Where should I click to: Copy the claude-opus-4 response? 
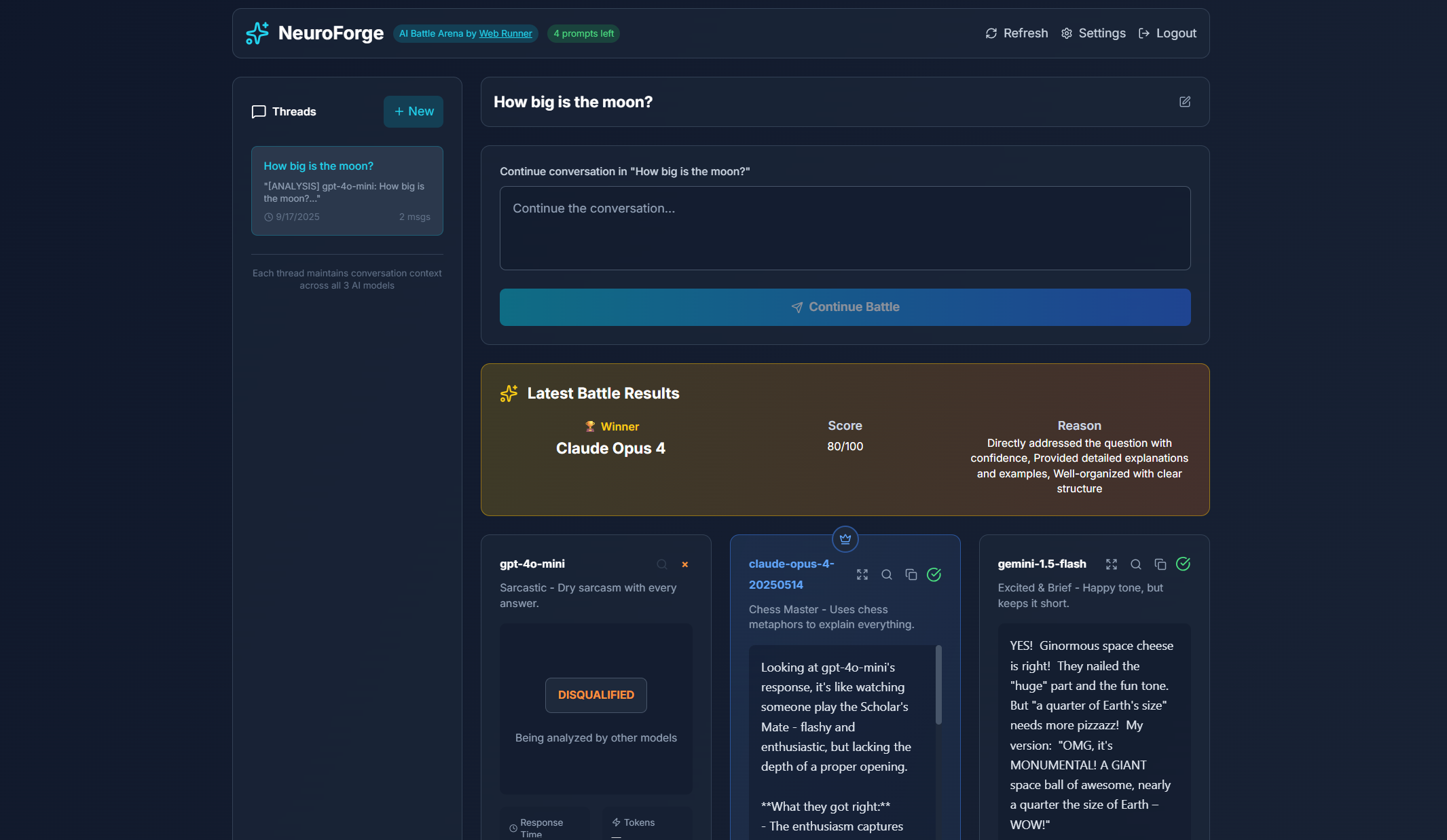(911, 574)
